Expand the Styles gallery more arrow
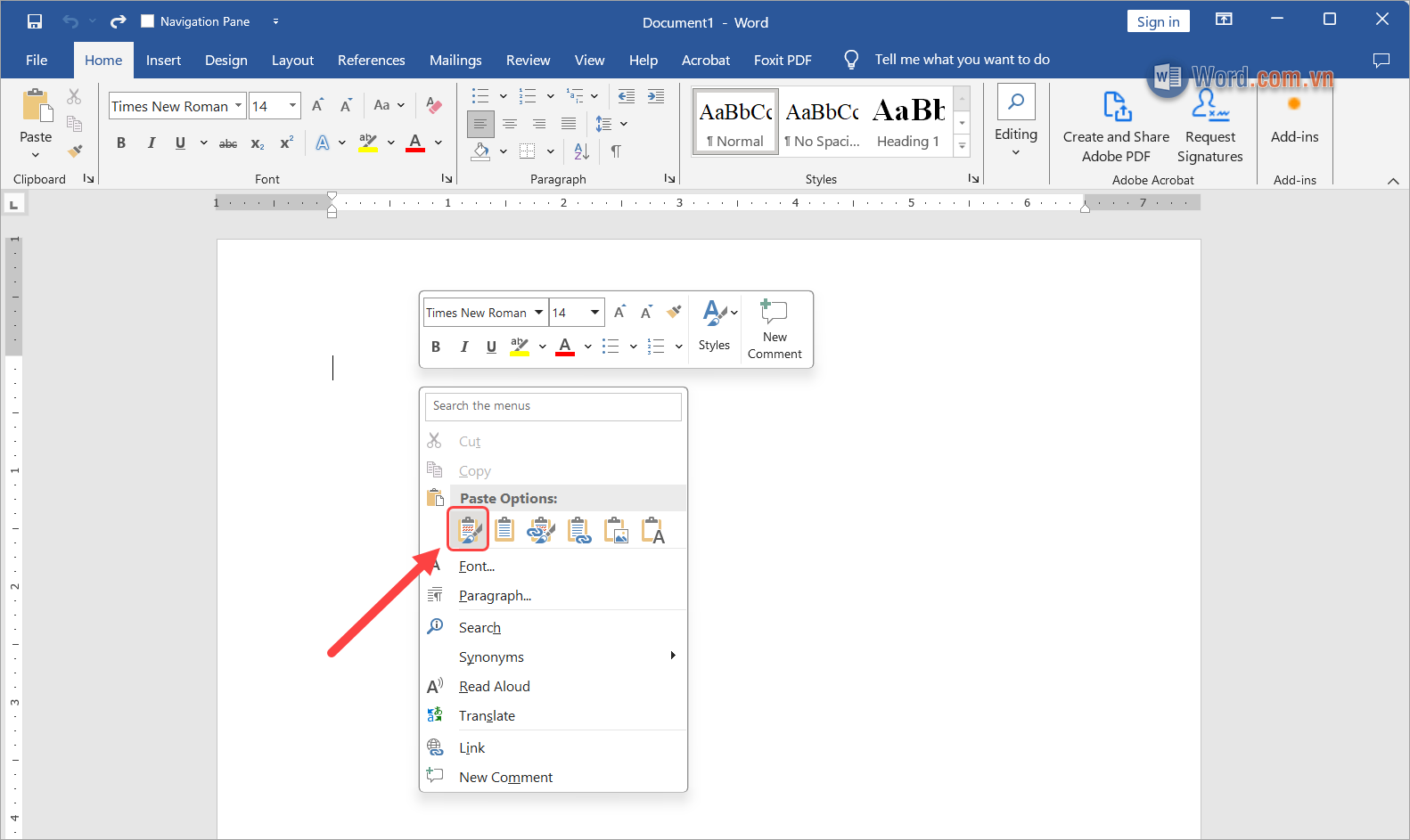Image resolution: width=1410 pixels, height=840 pixels. [962, 146]
